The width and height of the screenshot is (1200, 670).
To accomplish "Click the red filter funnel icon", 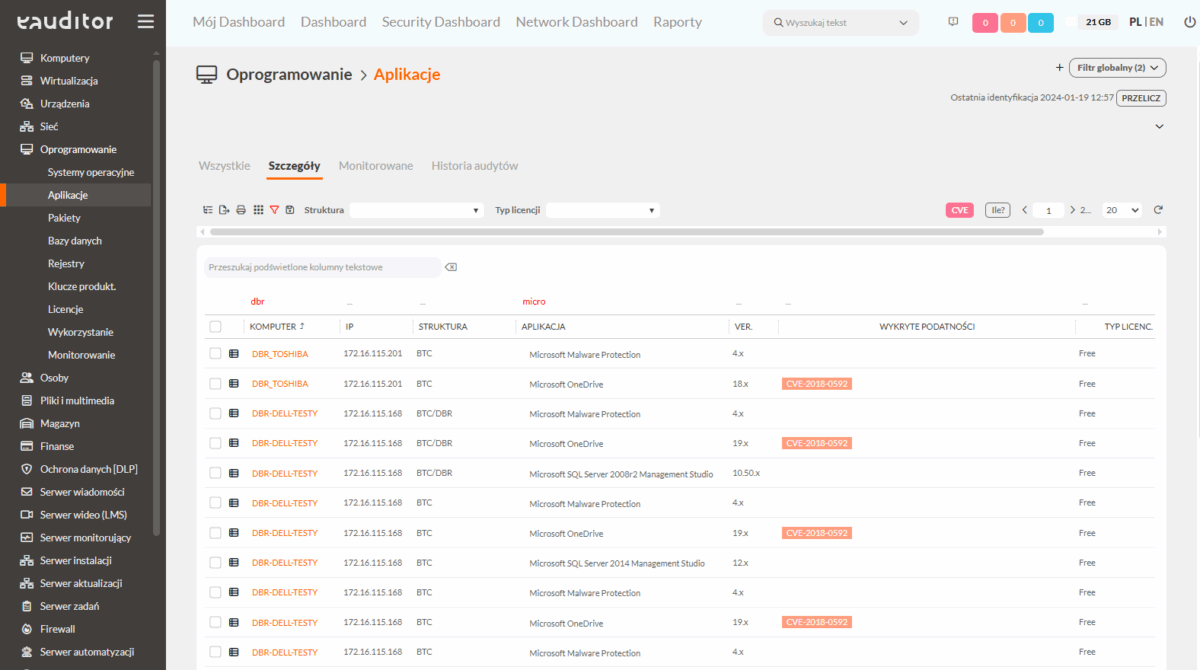I will point(274,210).
